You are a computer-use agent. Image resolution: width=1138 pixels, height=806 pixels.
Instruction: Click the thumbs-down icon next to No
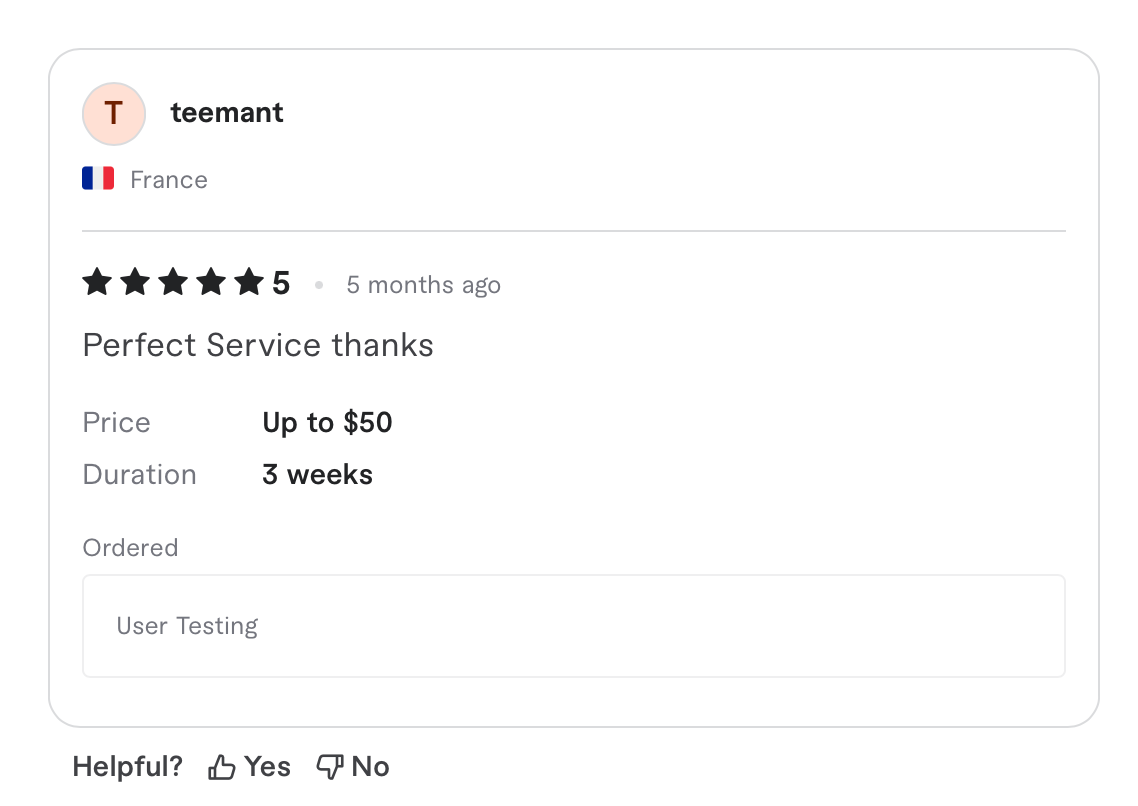click(329, 766)
